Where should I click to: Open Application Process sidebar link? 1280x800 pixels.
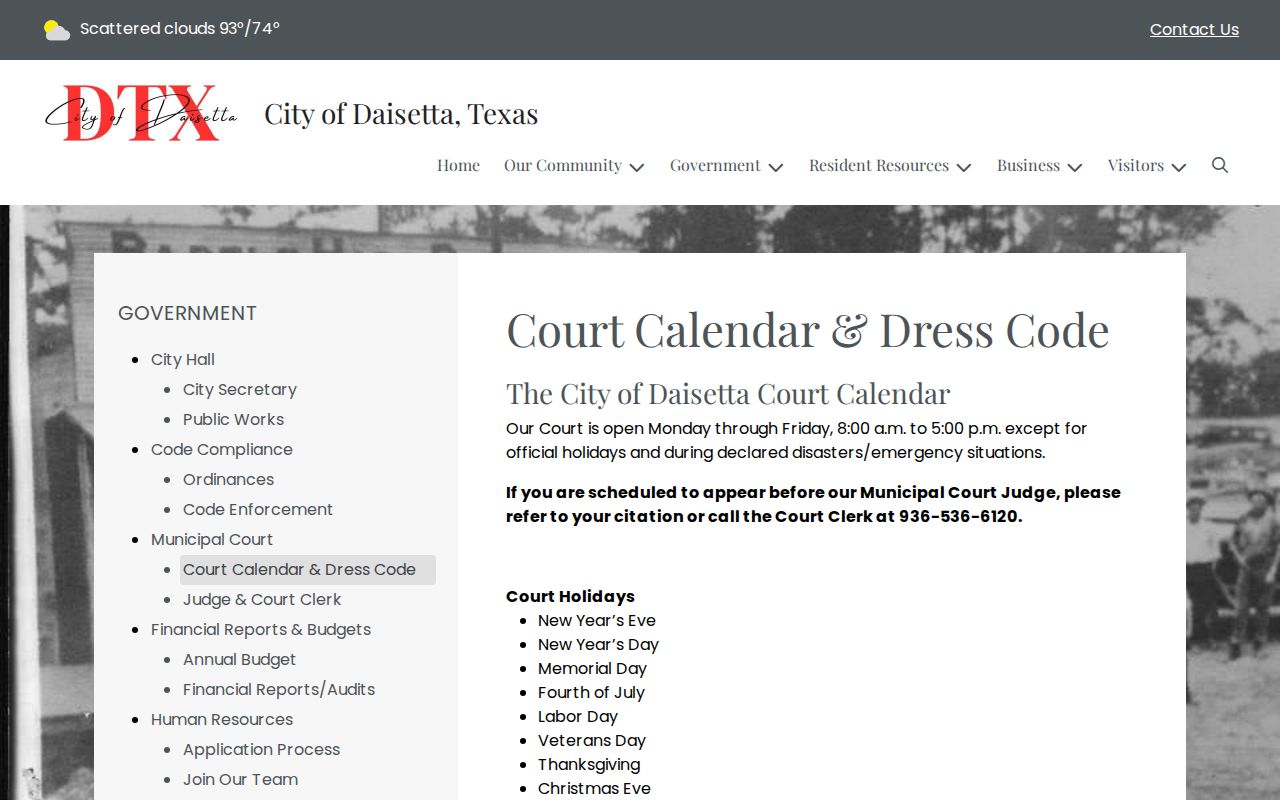(x=261, y=749)
